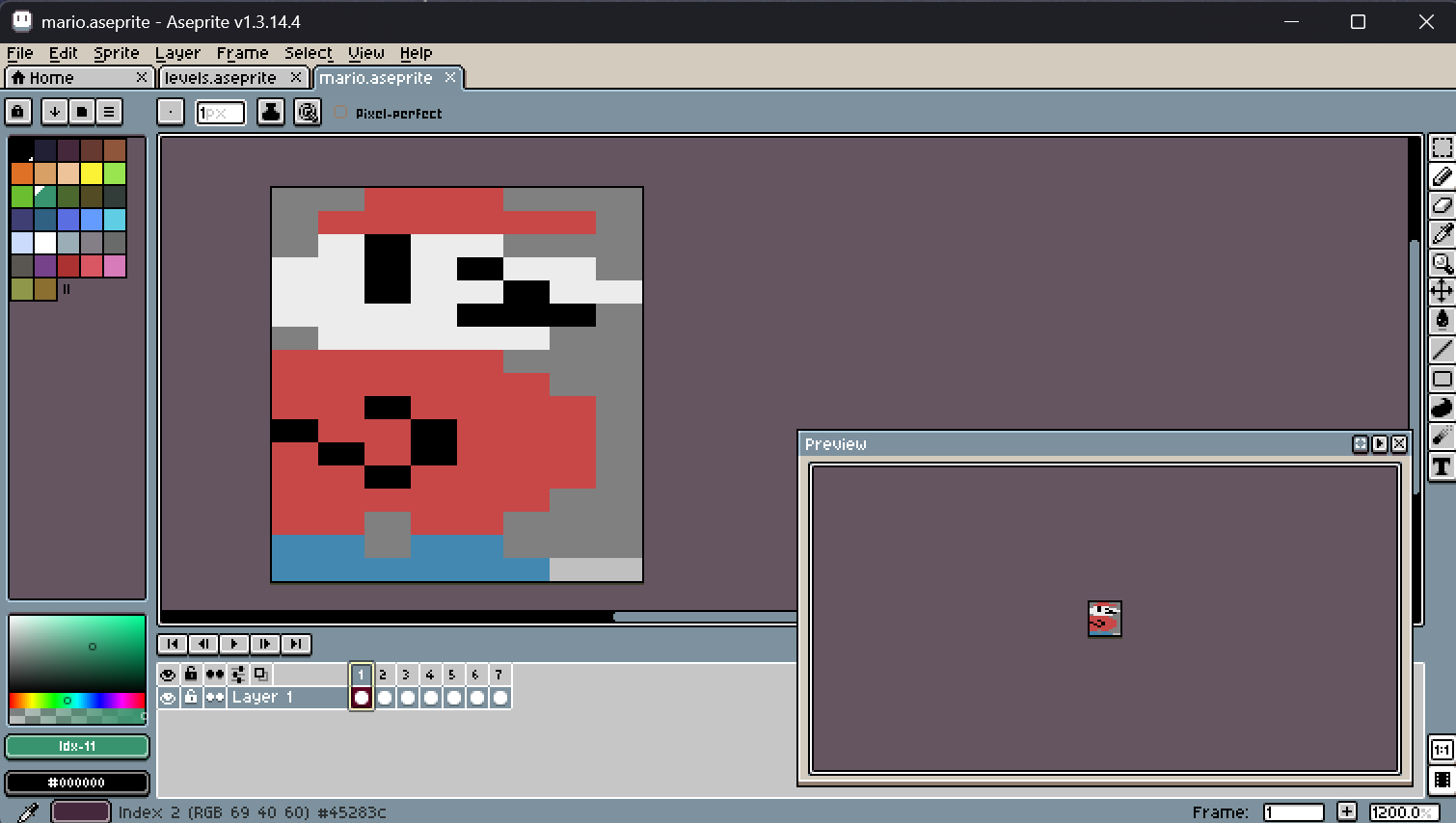Open the Select menu
This screenshot has width=1456, height=823.
pos(309,53)
